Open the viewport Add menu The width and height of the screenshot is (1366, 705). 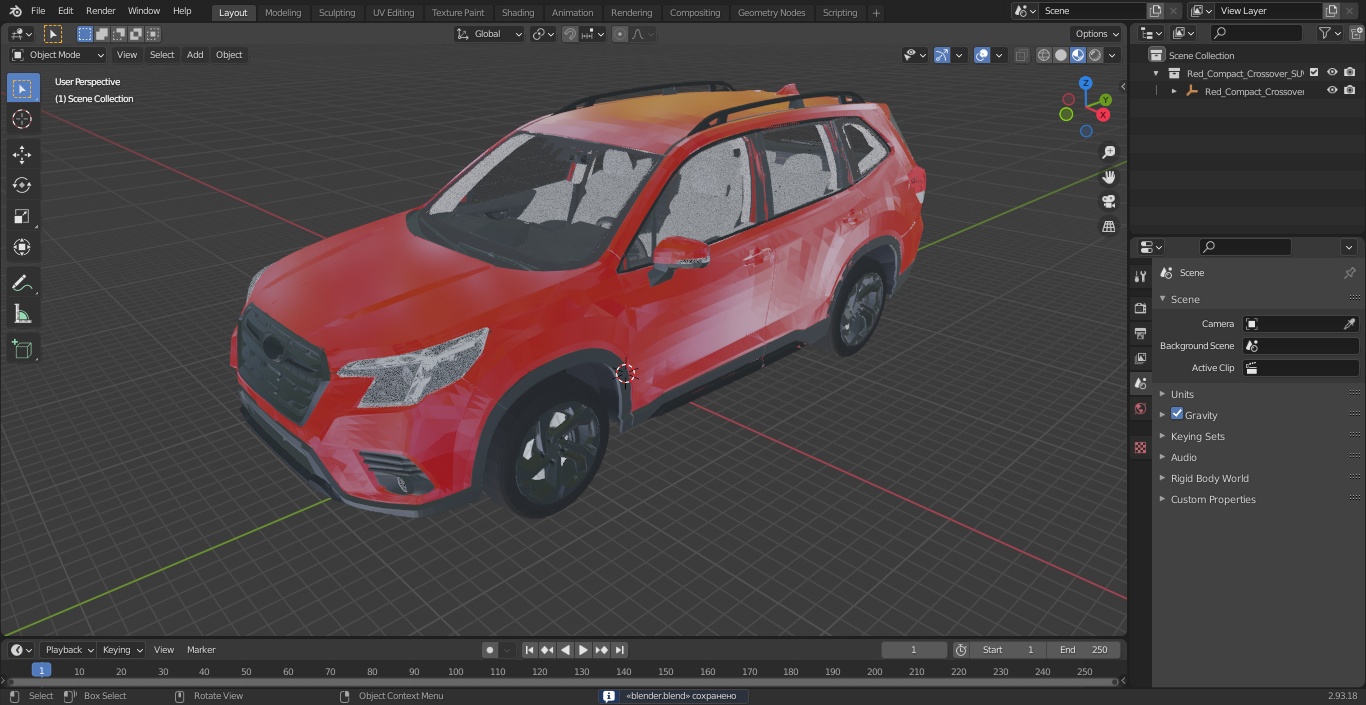click(195, 55)
